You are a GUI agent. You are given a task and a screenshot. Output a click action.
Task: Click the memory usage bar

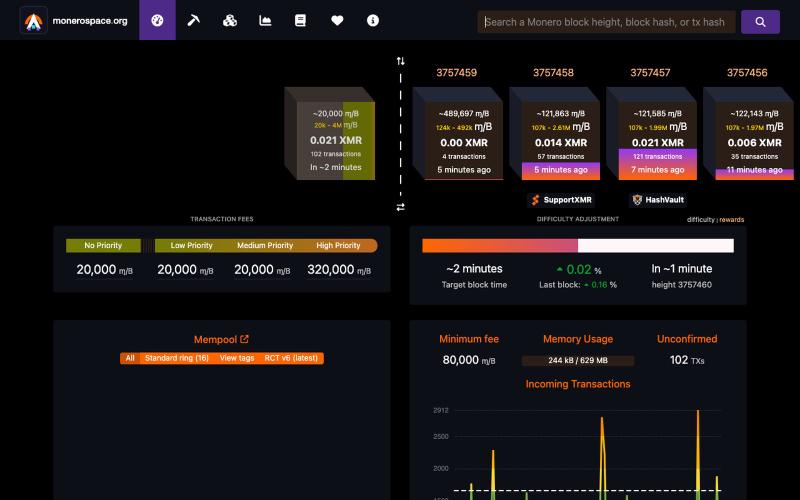tap(578, 360)
